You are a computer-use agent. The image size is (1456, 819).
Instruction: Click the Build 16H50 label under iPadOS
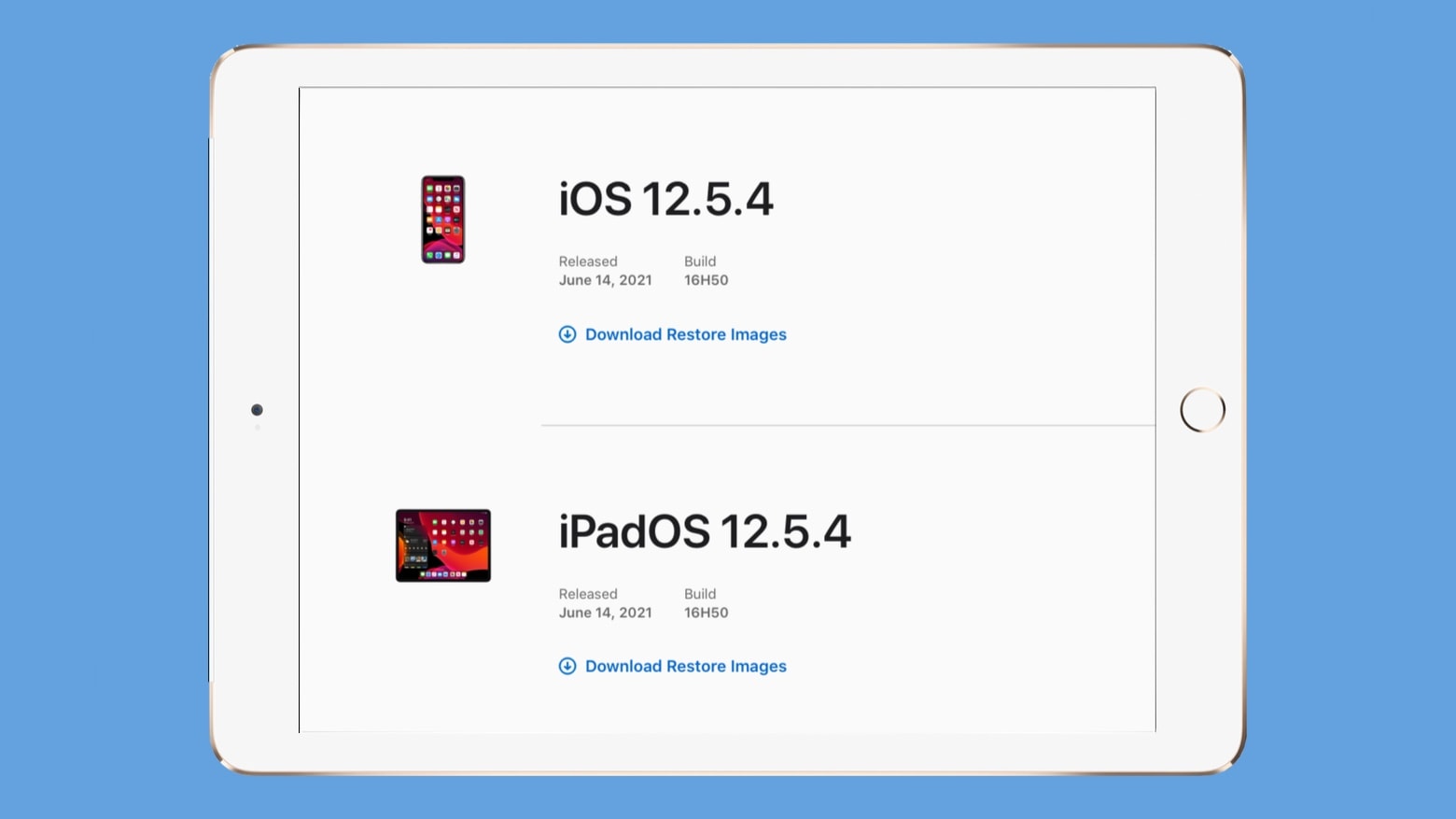click(707, 613)
